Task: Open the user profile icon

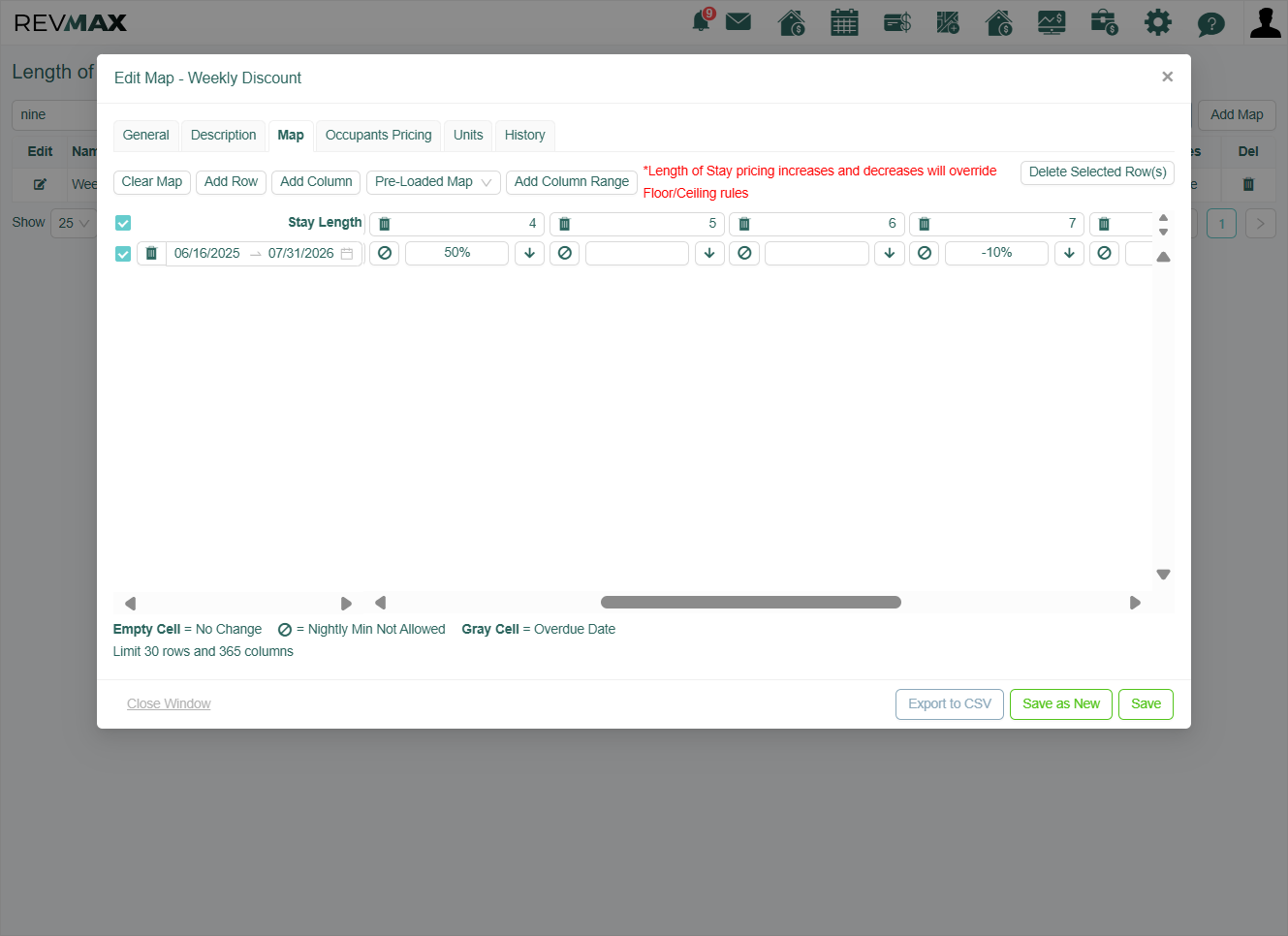Action: [1265, 22]
